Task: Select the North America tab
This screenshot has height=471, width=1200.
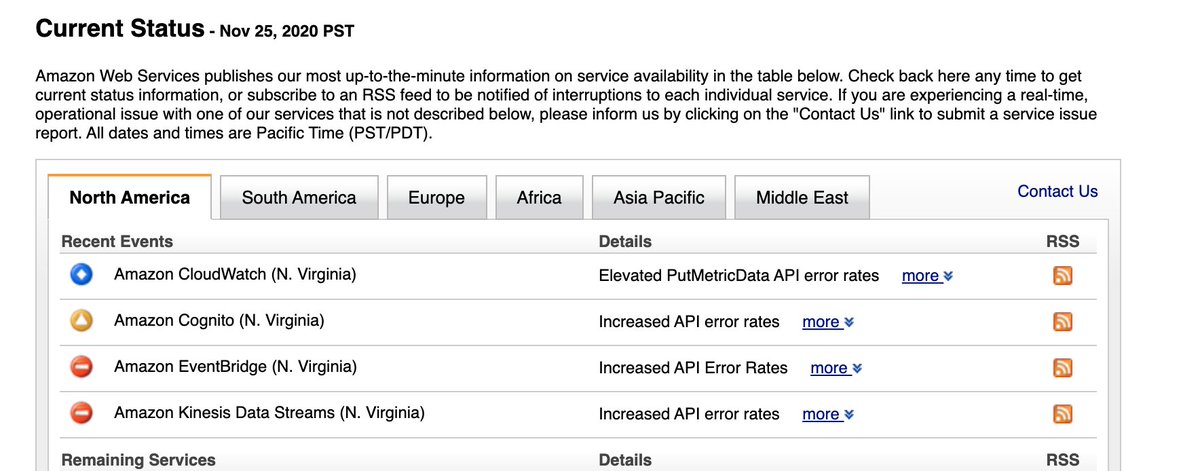Action: 130,197
